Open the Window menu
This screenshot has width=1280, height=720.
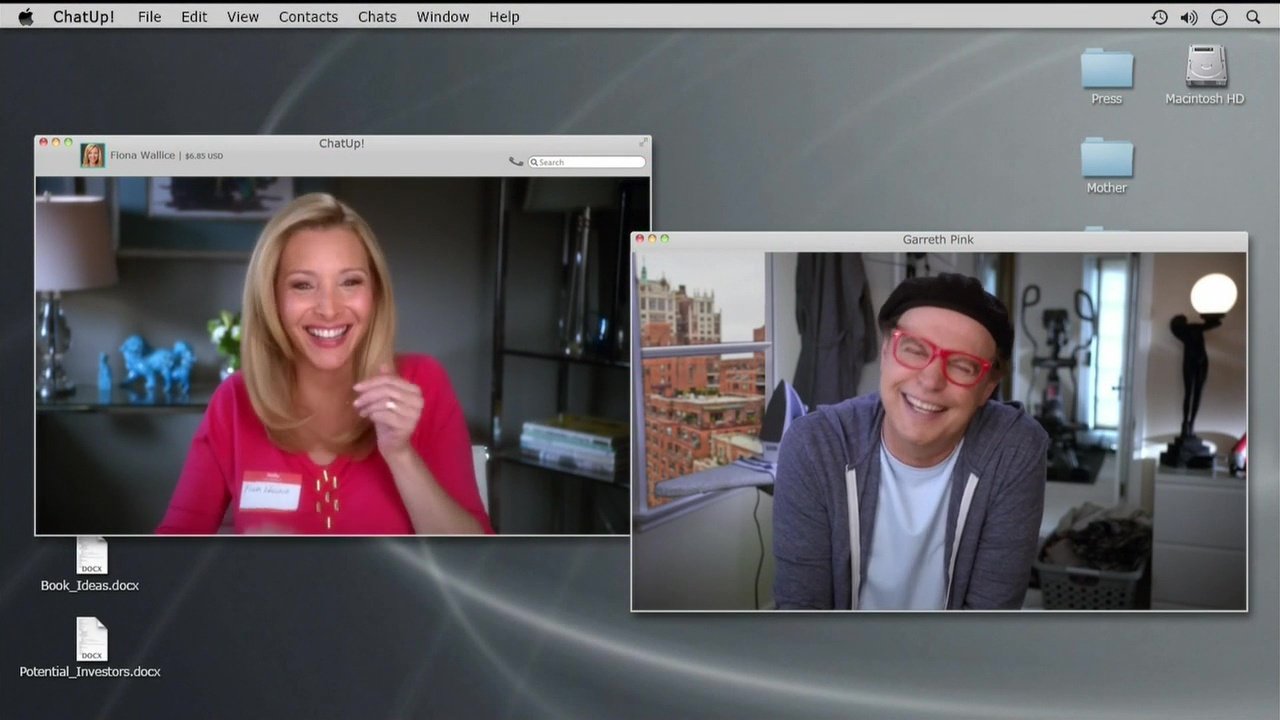pos(443,17)
